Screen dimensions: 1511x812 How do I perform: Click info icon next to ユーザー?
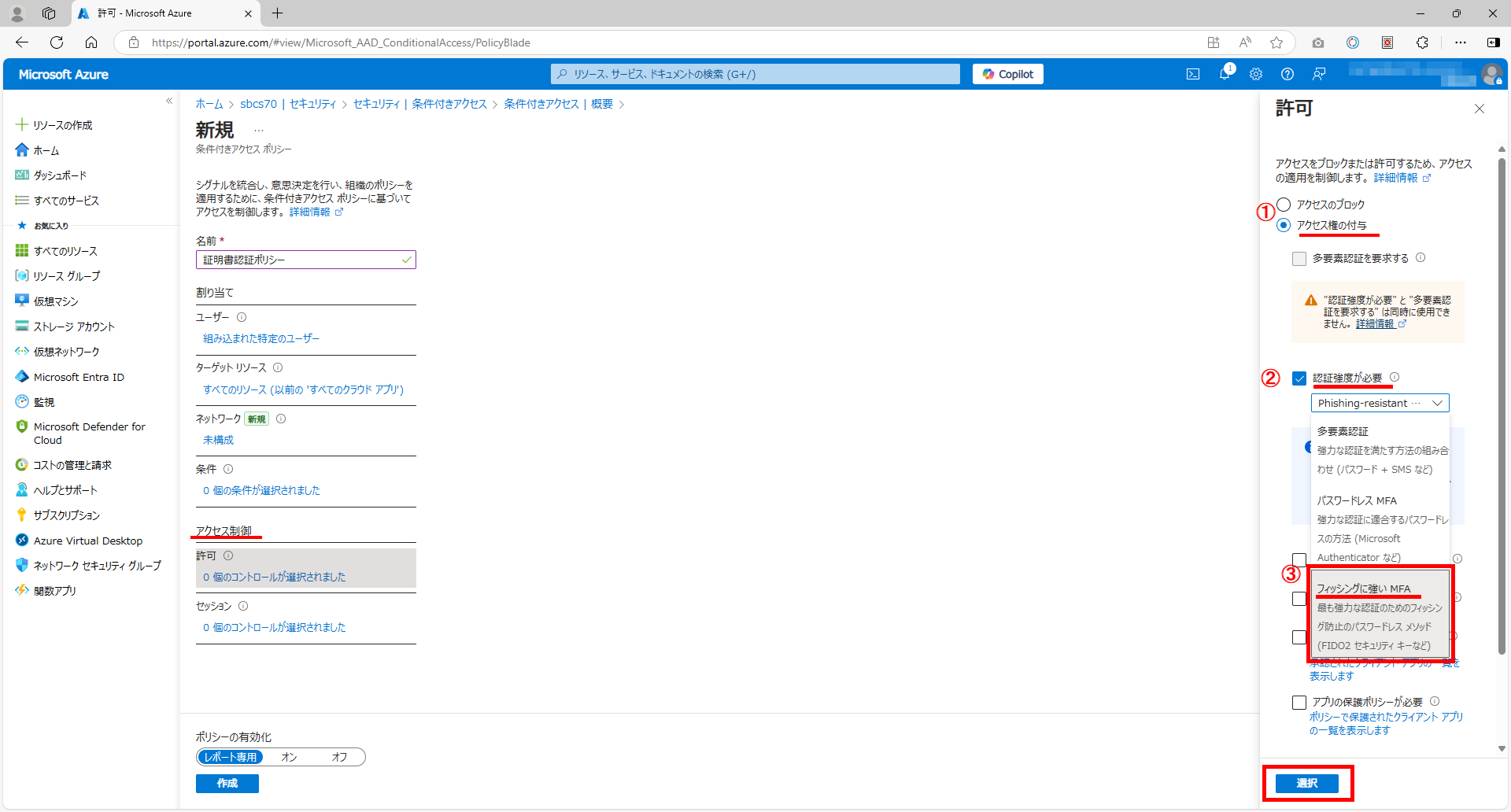point(242,317)
